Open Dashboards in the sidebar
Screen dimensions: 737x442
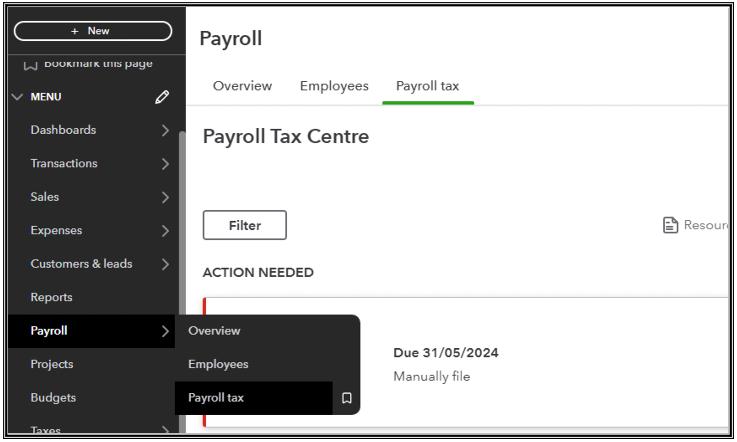click(63, 130)
